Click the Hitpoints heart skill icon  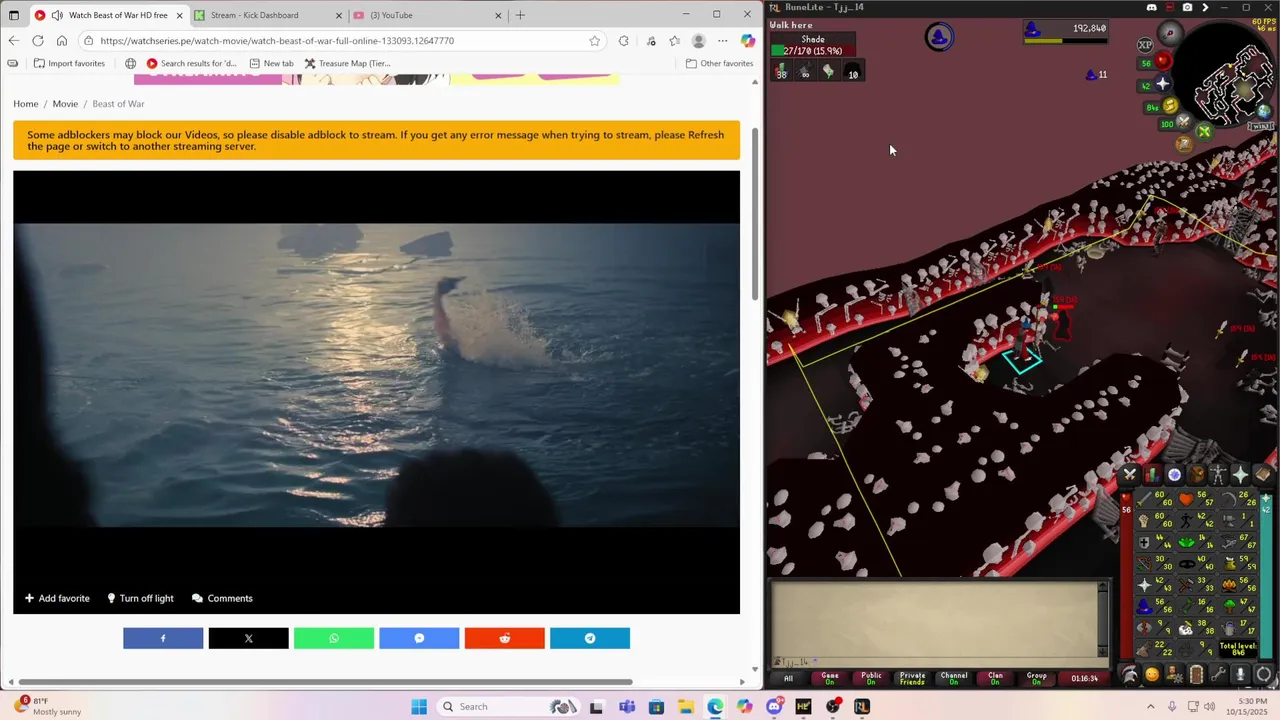[x=1196, y=499]
